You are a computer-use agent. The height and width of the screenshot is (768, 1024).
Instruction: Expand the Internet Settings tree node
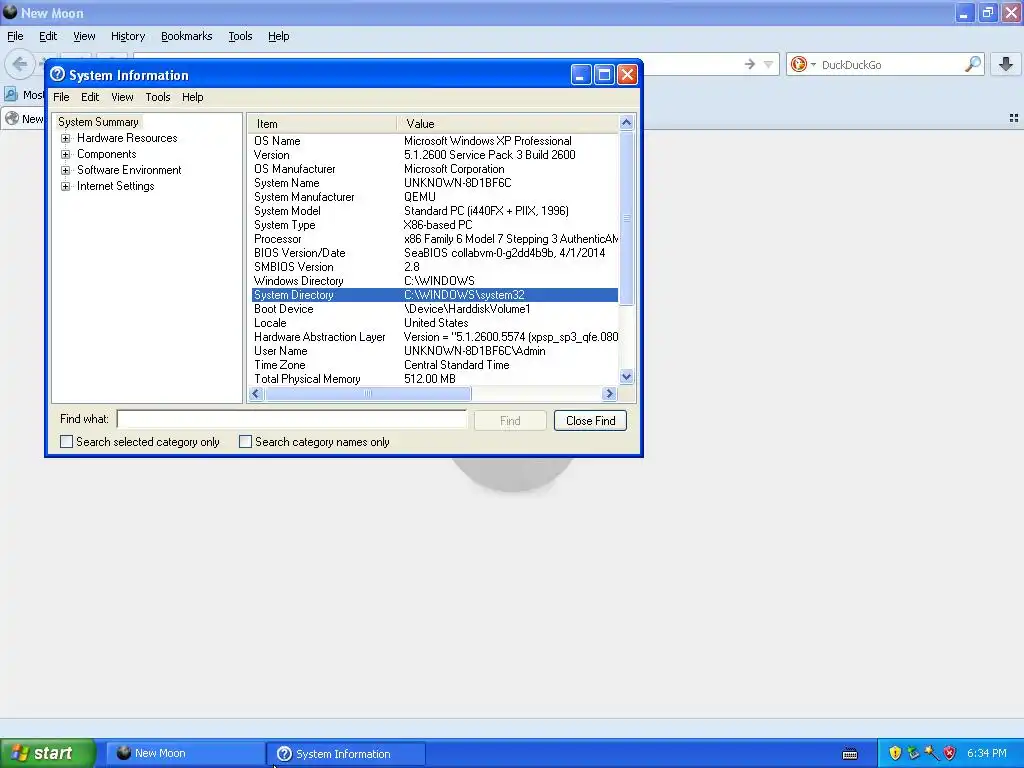coord(65,187)
